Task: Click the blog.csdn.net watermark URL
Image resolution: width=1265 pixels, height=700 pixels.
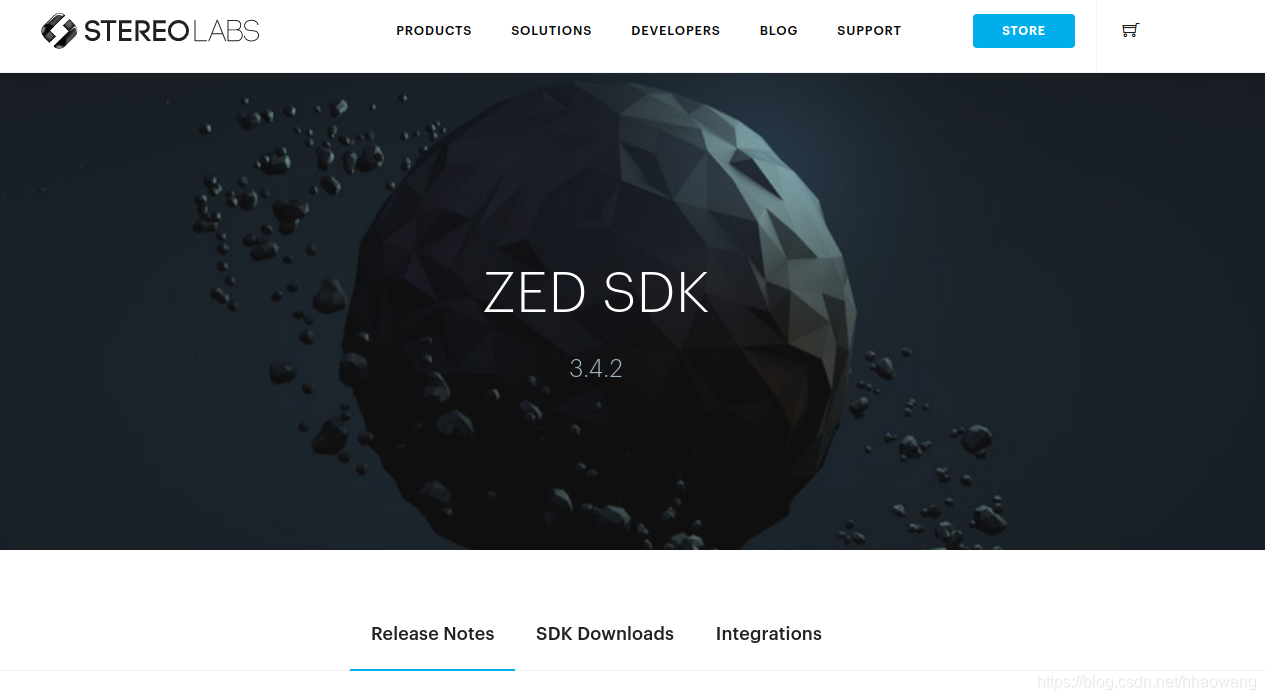Action: pyautogui.click(x=1147, y=682)
